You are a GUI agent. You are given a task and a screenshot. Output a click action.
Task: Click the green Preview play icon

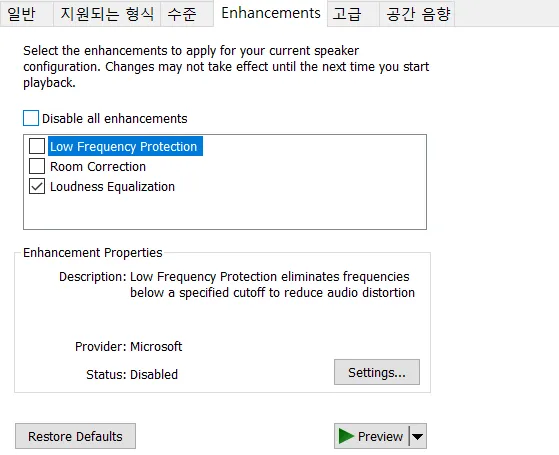(346, 436)
